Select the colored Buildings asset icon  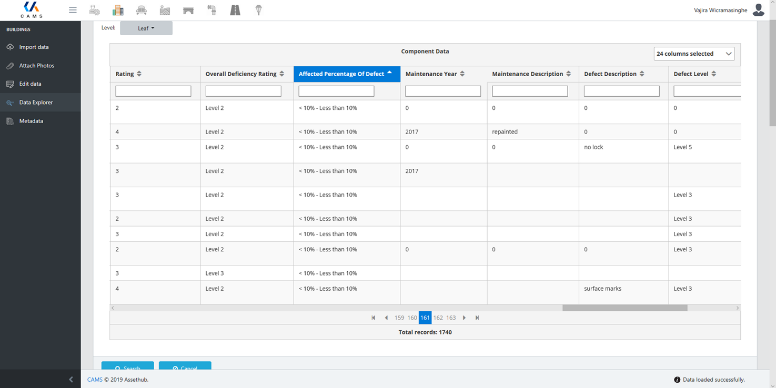click(x=118, y=10)
